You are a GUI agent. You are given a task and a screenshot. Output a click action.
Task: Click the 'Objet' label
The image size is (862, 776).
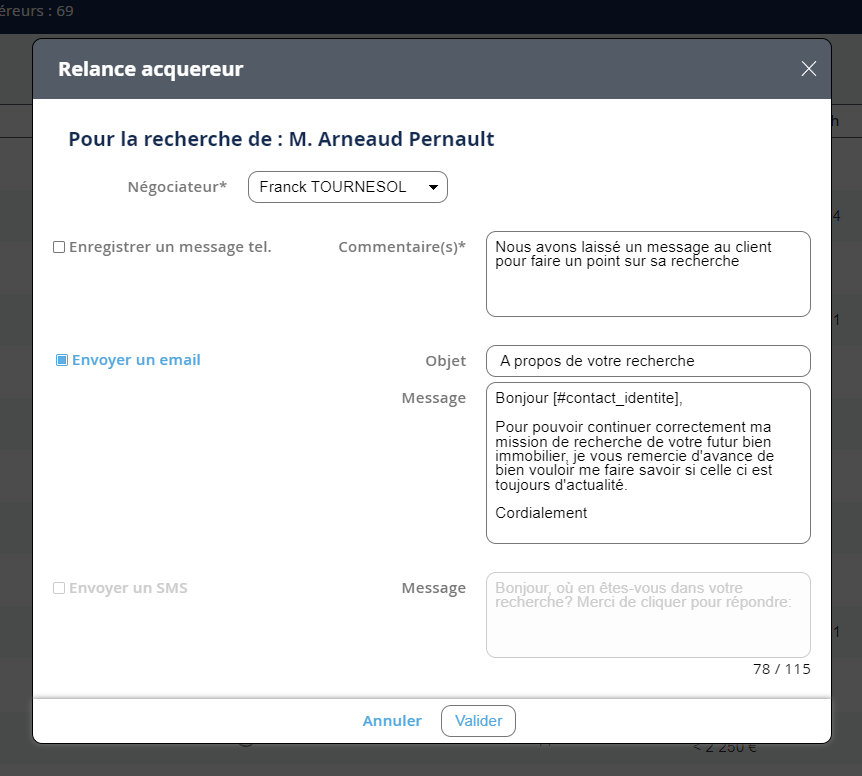click(445, 361)
